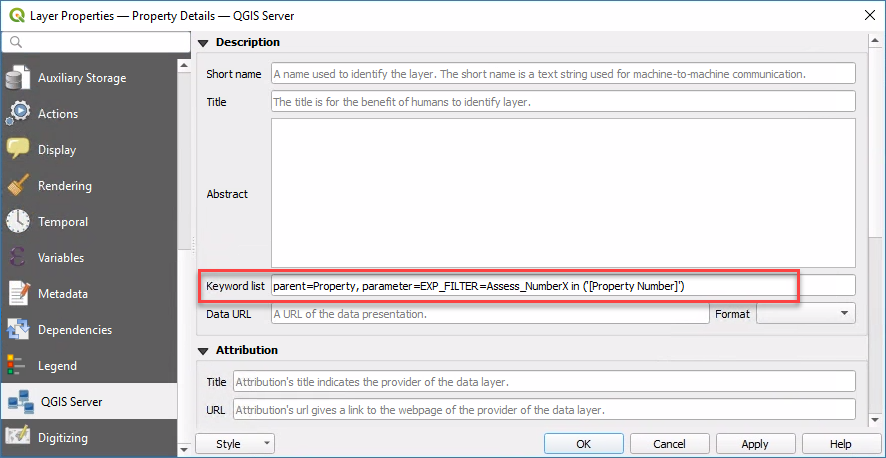The image size is (886, 458).
Task: Collapse the Description section triangle
Action: (204, 43)
